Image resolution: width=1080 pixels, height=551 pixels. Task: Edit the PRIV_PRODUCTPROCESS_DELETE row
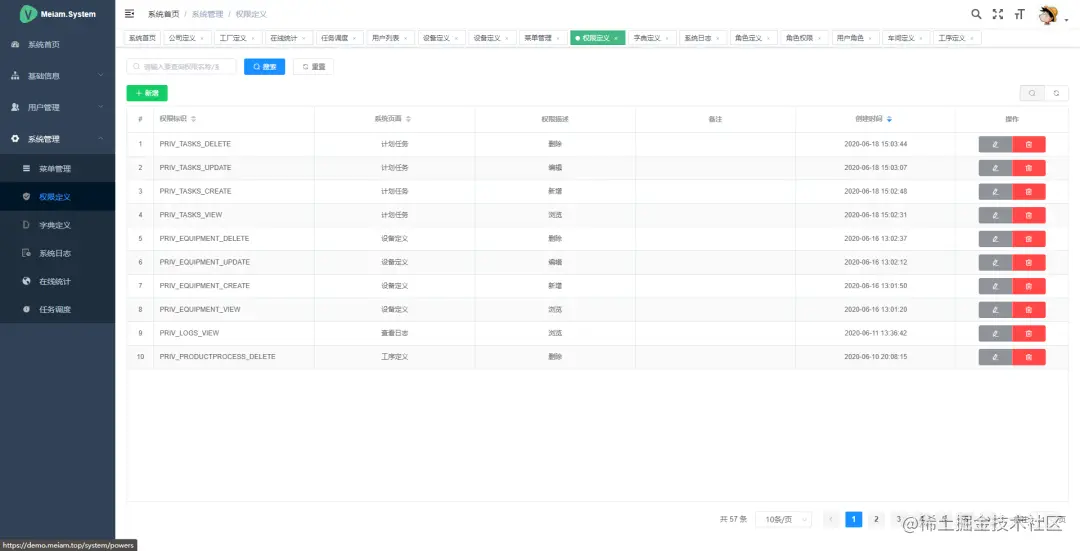coord(995,357)
